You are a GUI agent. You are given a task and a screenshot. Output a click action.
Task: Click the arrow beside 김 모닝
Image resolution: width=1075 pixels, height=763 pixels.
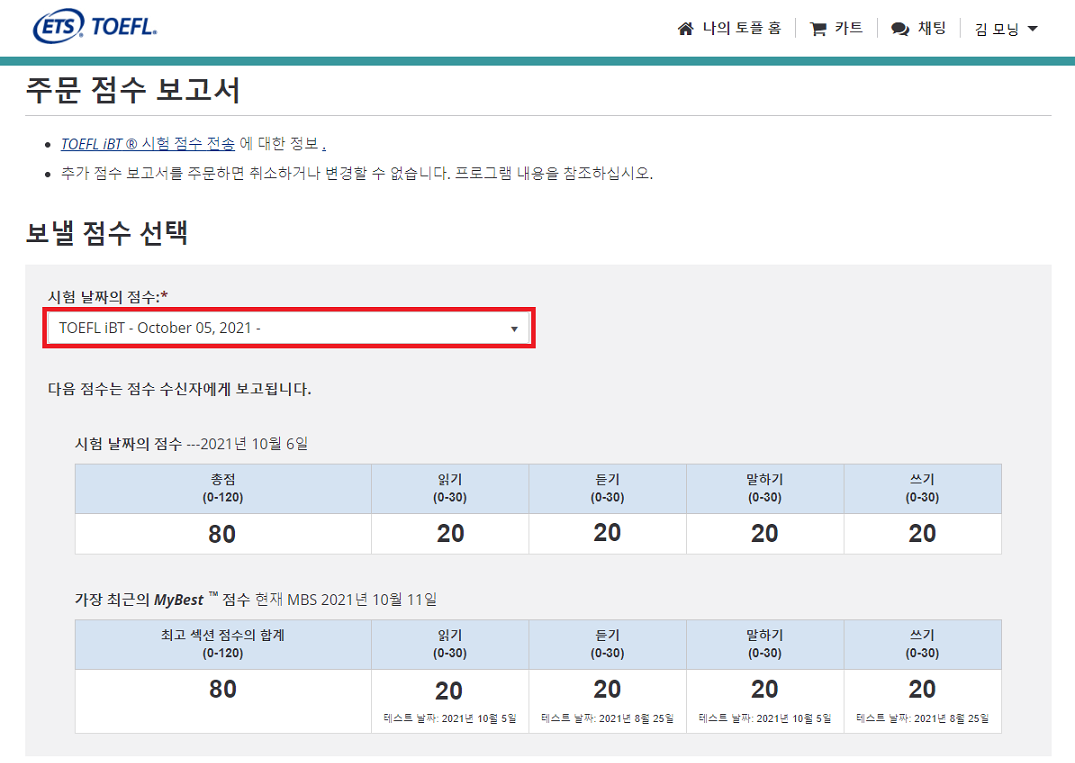tap(1033, 29)
